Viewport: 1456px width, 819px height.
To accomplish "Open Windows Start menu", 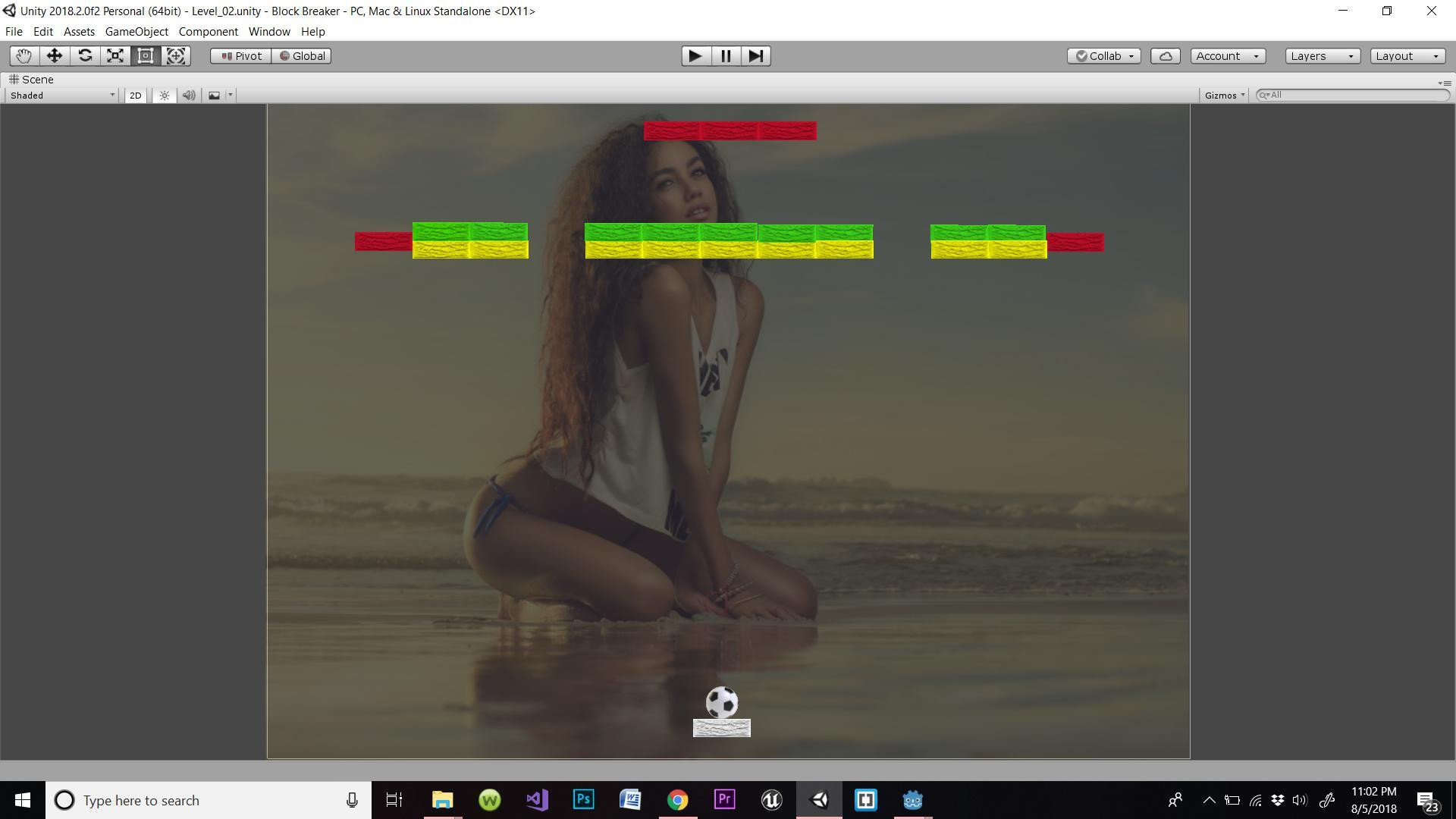I will tap(23, 800).
